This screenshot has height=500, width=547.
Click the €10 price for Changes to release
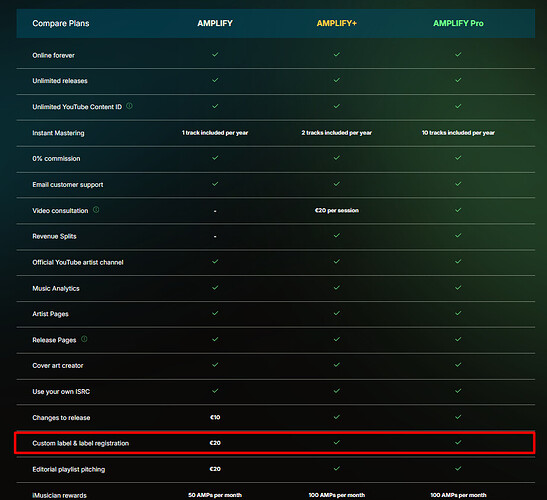[x=215, y=417]
